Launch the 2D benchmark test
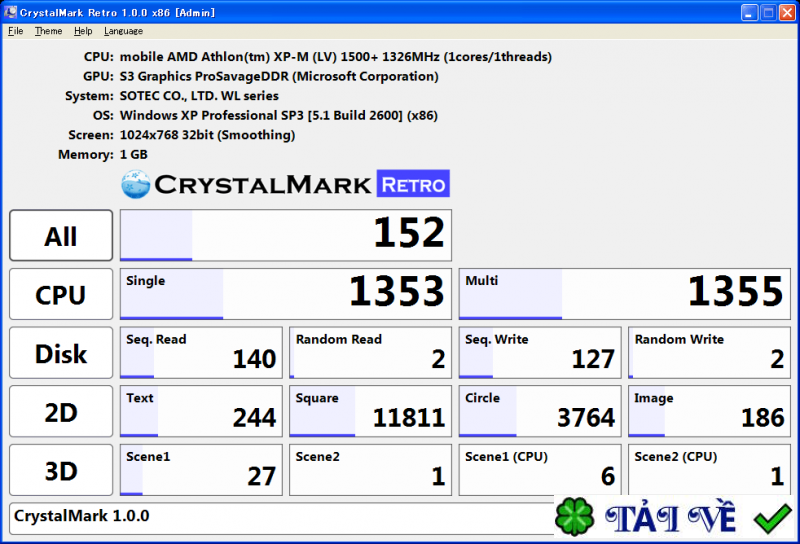Viewport: 800px width, 544px height. pos(61,412)
